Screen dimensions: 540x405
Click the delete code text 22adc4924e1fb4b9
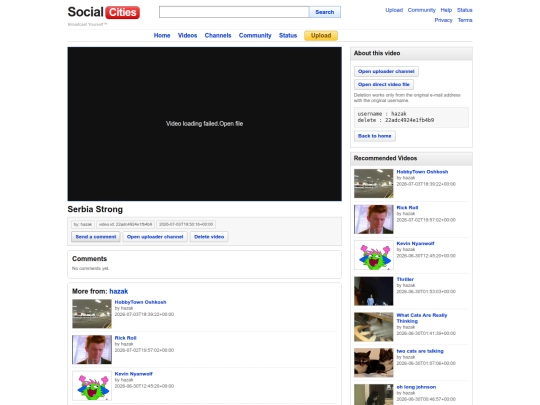(x=409, y=120)
